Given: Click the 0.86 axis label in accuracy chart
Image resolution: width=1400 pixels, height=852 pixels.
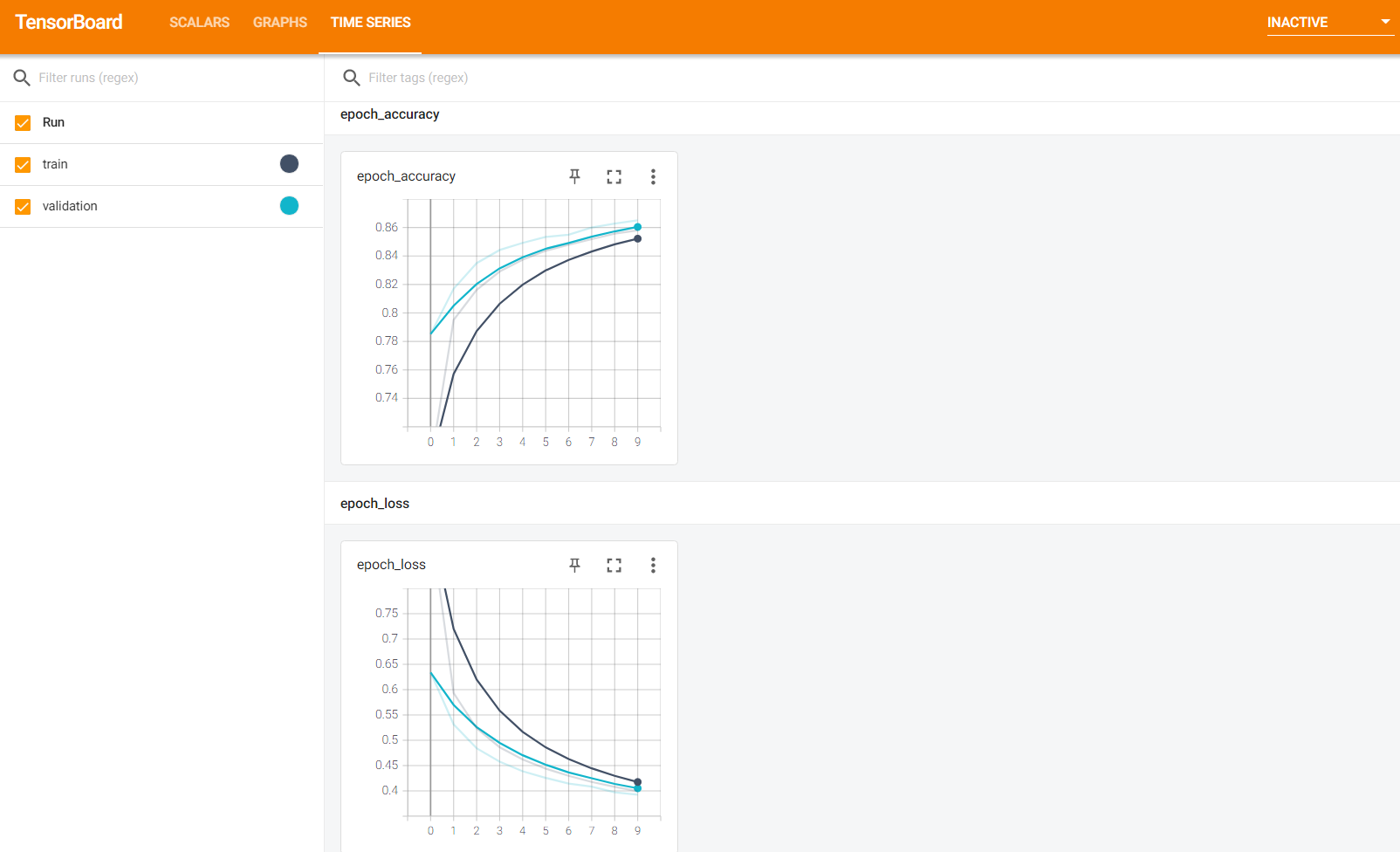Looking at the screenshot, I should pyautogui.click(x=387, y=227).
